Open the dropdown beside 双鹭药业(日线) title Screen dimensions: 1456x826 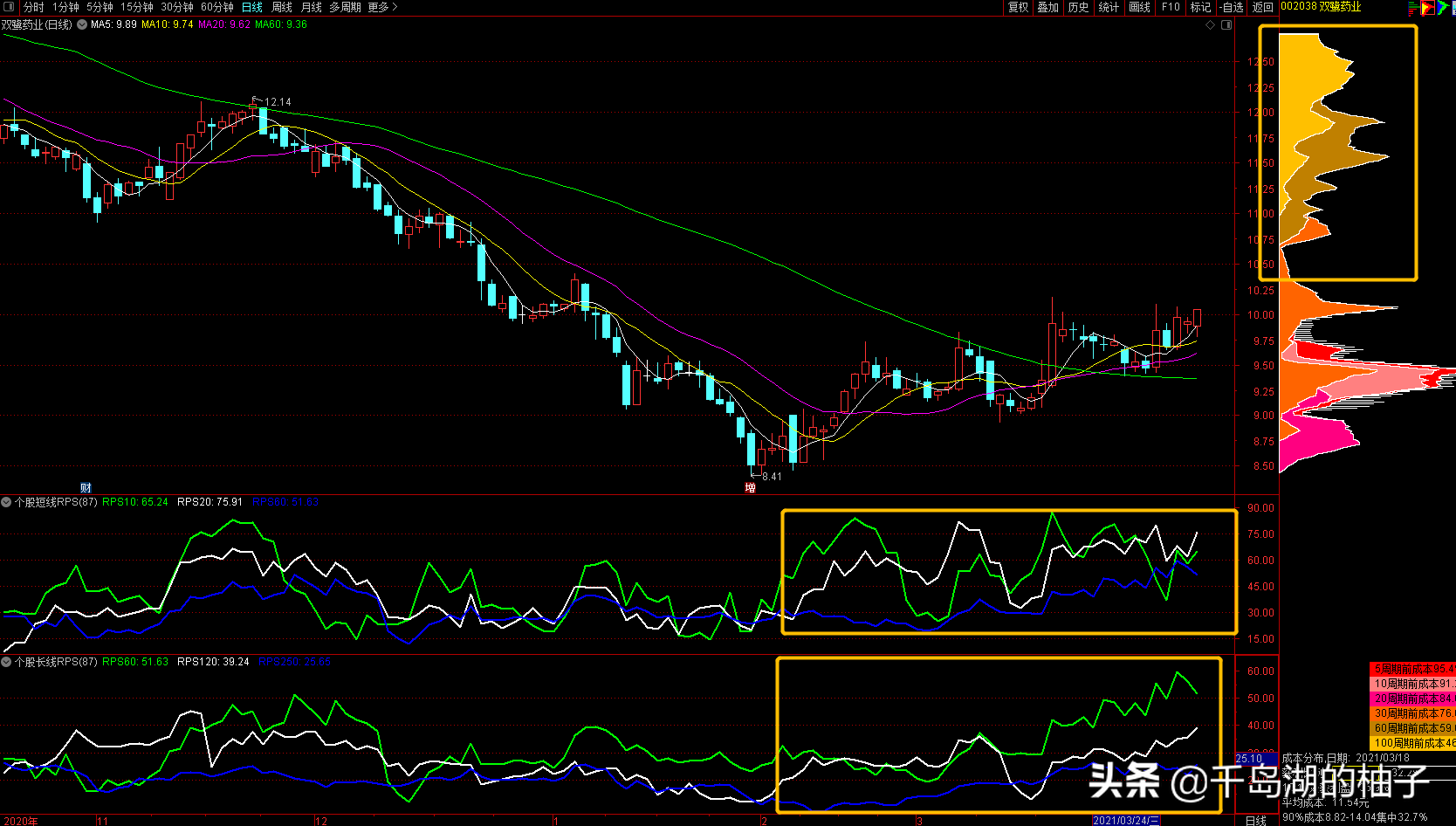[x=82, y=24]
